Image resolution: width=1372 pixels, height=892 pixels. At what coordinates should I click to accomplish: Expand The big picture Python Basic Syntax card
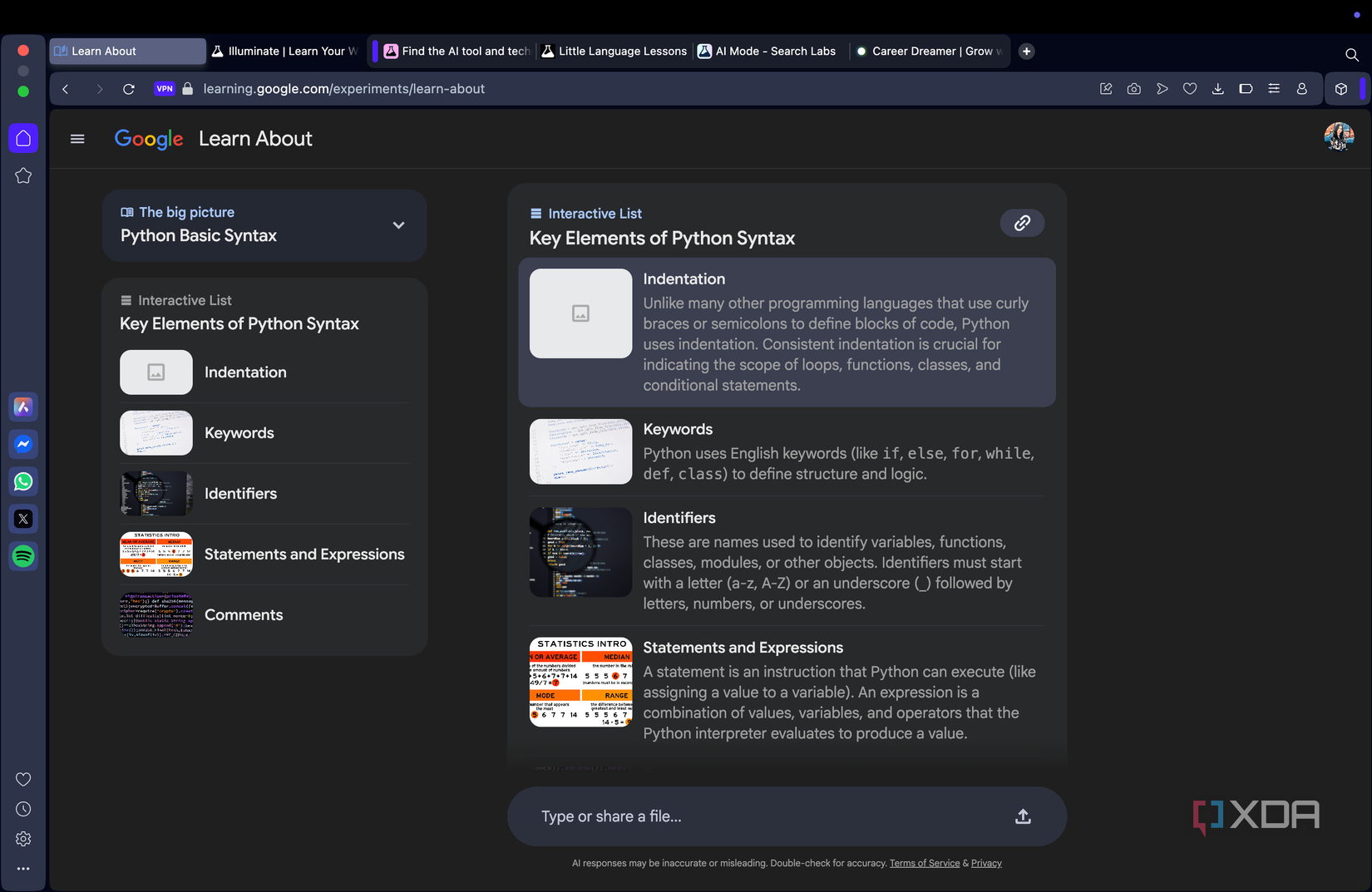tap(264, 225)
